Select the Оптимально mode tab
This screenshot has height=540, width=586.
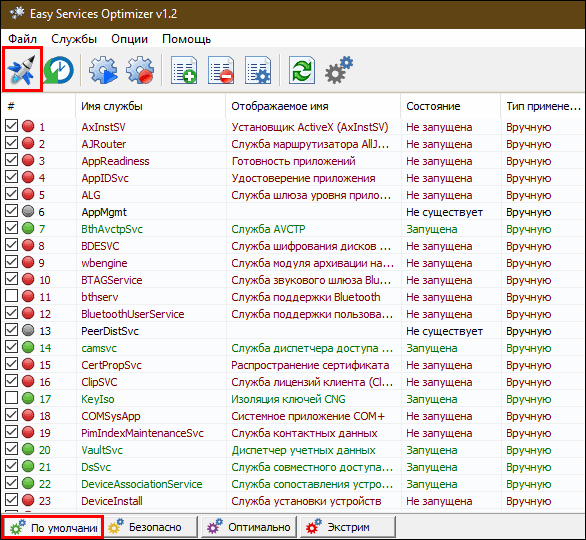point(250,527)
